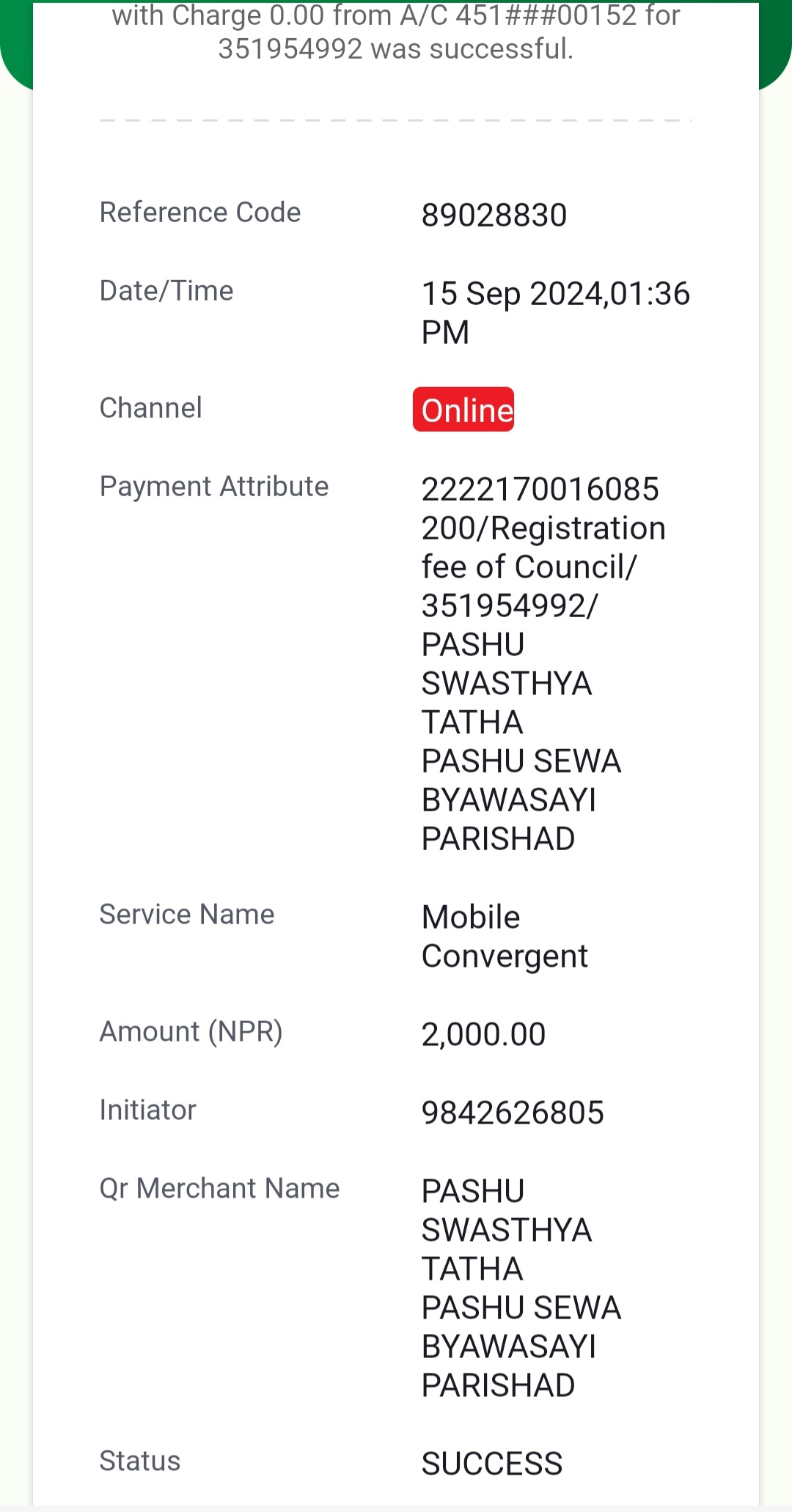Tap the Initiator label

pyautogui.click(x=147, y=1110)
